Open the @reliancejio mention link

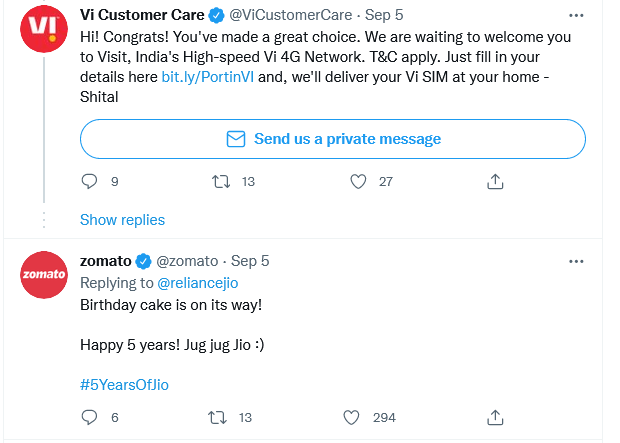(x=198, y=283)
